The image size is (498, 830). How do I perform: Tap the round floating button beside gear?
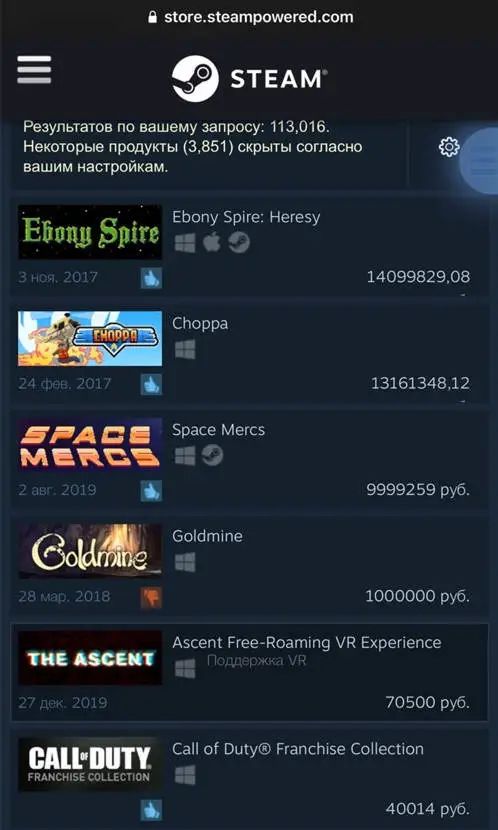[479, 161]
